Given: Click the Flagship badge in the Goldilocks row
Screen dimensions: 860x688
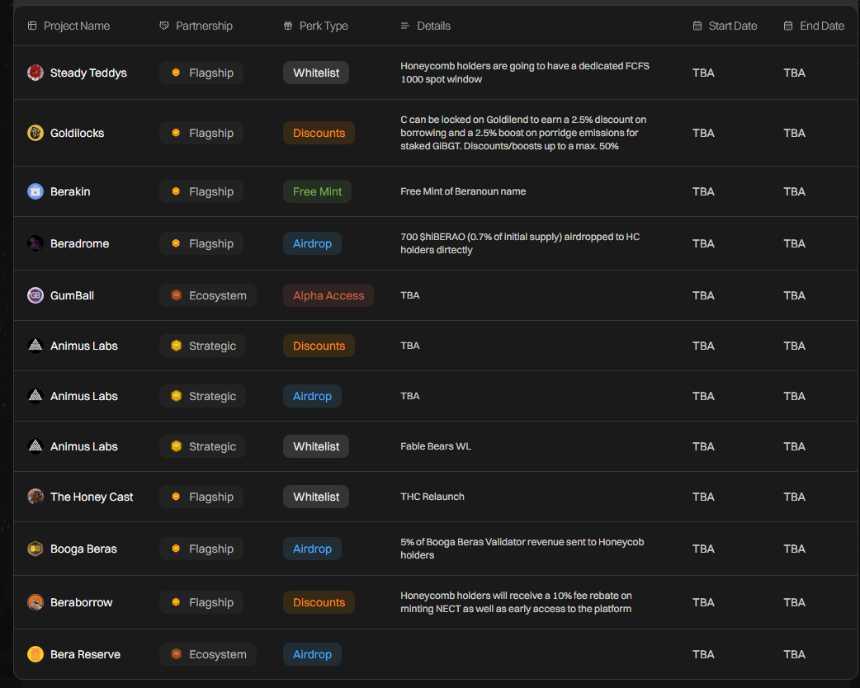Looking at the screenshot, I should point(201,133).
